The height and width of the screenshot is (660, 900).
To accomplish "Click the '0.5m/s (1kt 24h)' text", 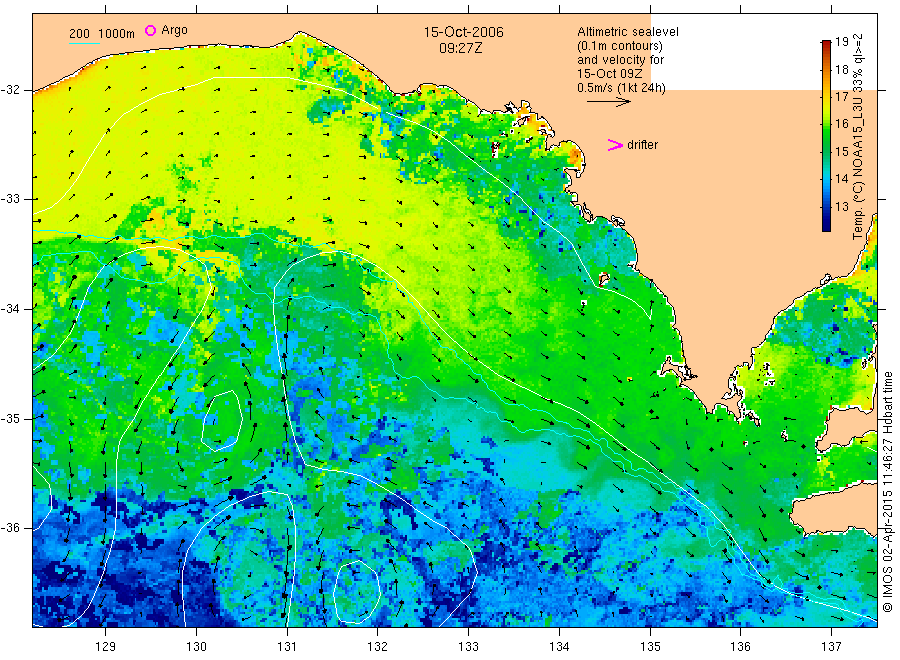I will [621, 88].
